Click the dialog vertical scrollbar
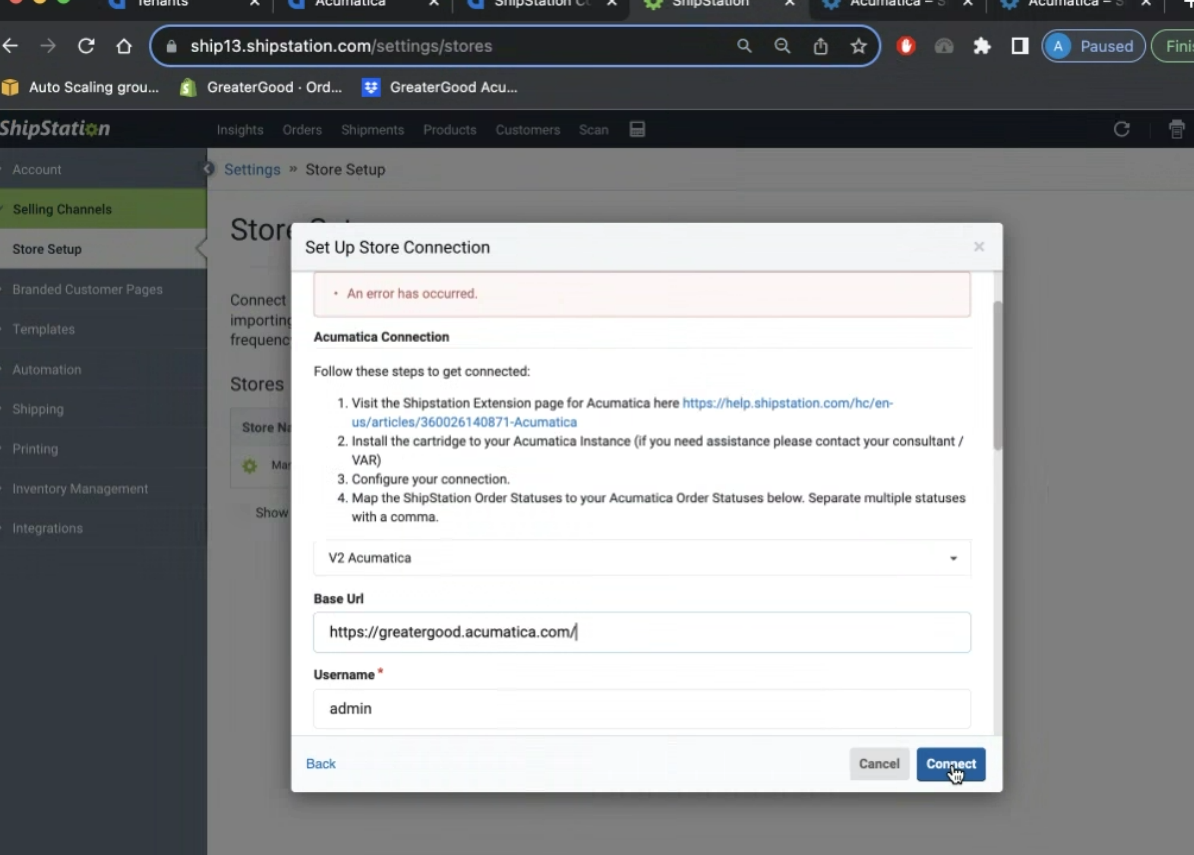Viewport: 1194px width, 855px height. point(998,375)
